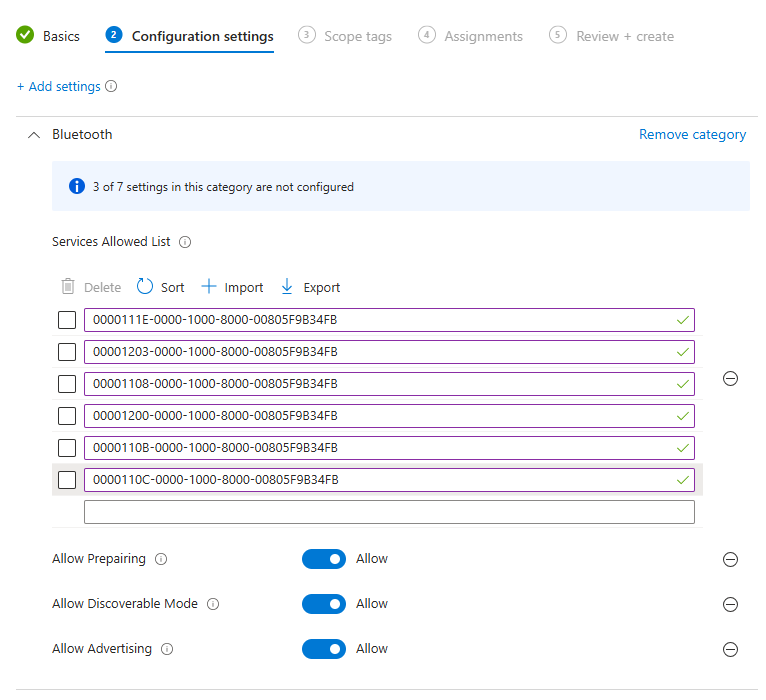This screenshot has height=700, width=766.
Task: Tick the checkbox for 0000110C service entry
Action: point(67,480)
